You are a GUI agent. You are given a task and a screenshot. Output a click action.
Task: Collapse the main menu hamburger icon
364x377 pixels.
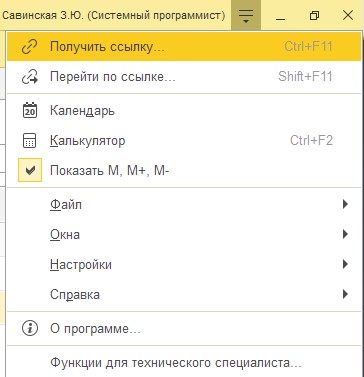[x=246, y=15]
